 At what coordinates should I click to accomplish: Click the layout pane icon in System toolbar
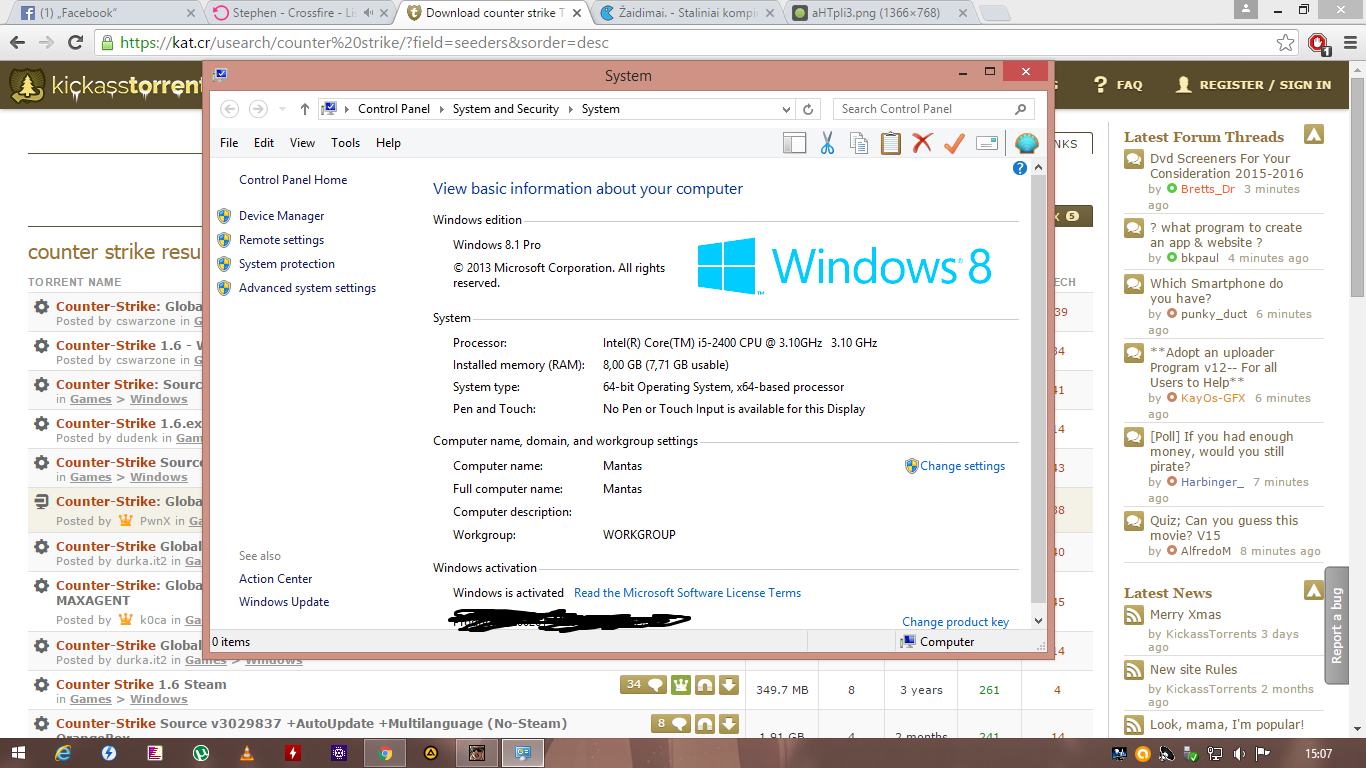coord(795,143)
